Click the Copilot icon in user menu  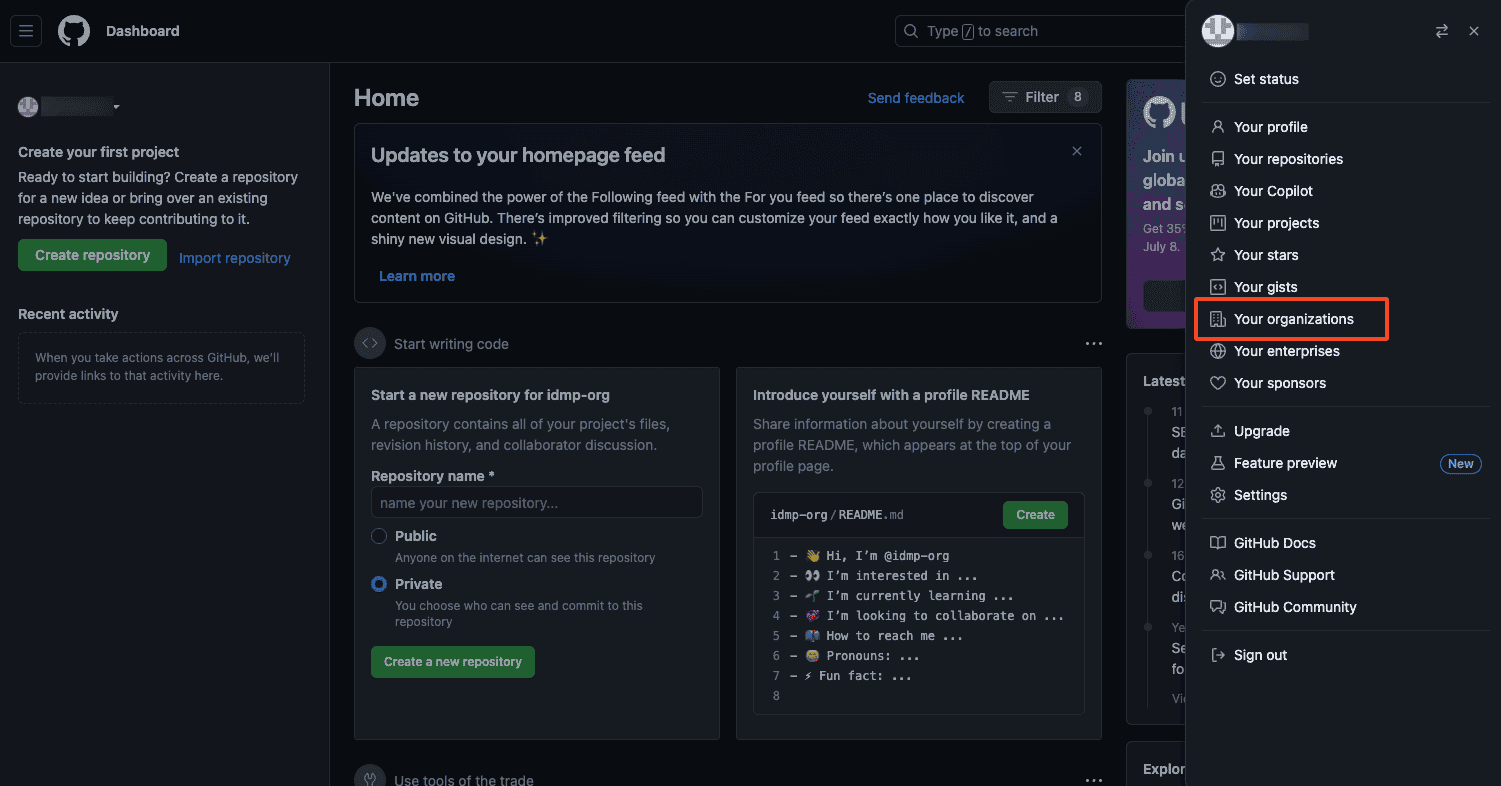[1218, 191]
